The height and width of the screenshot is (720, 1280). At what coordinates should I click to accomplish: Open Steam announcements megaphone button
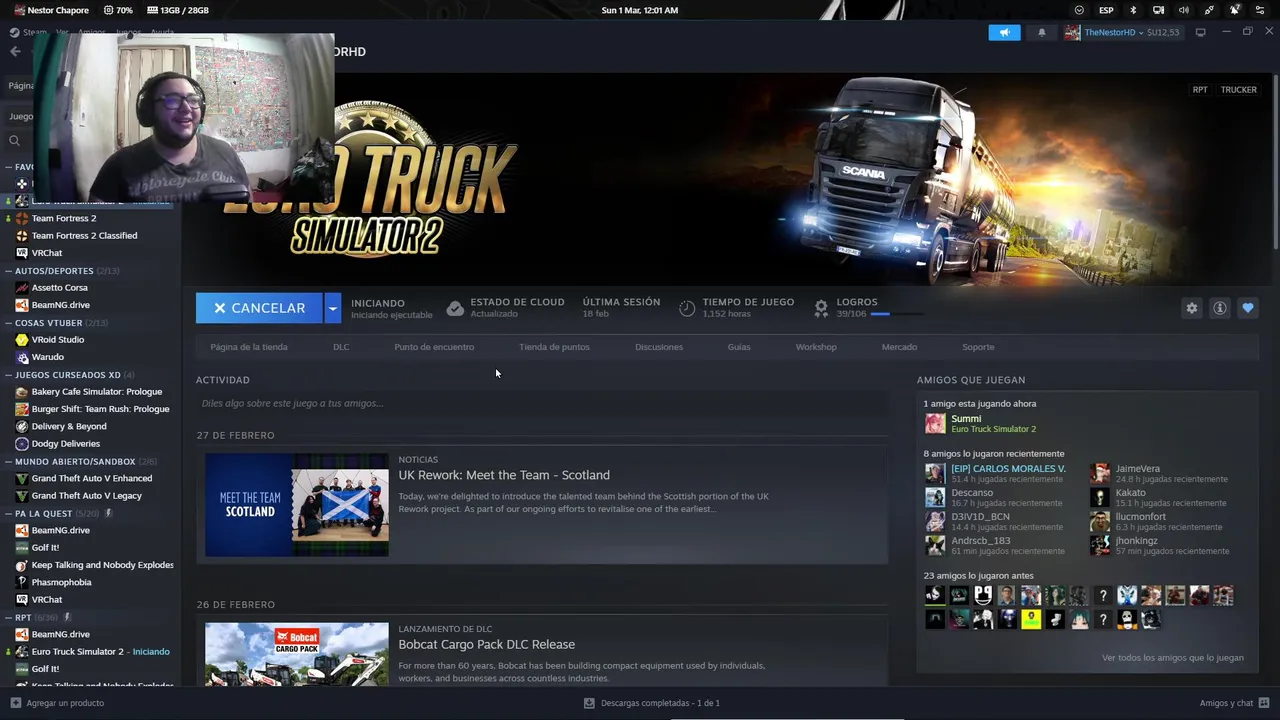coord(1004,32)
